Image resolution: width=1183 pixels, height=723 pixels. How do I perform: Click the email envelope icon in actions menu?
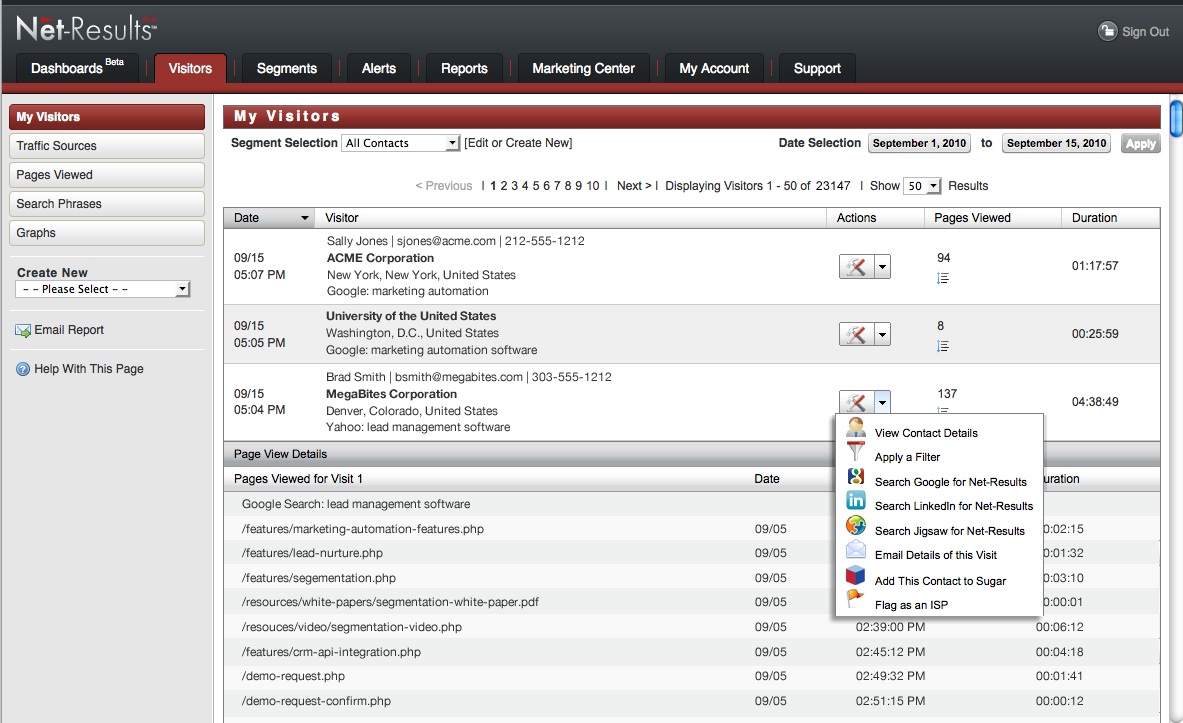click(856, 549)
